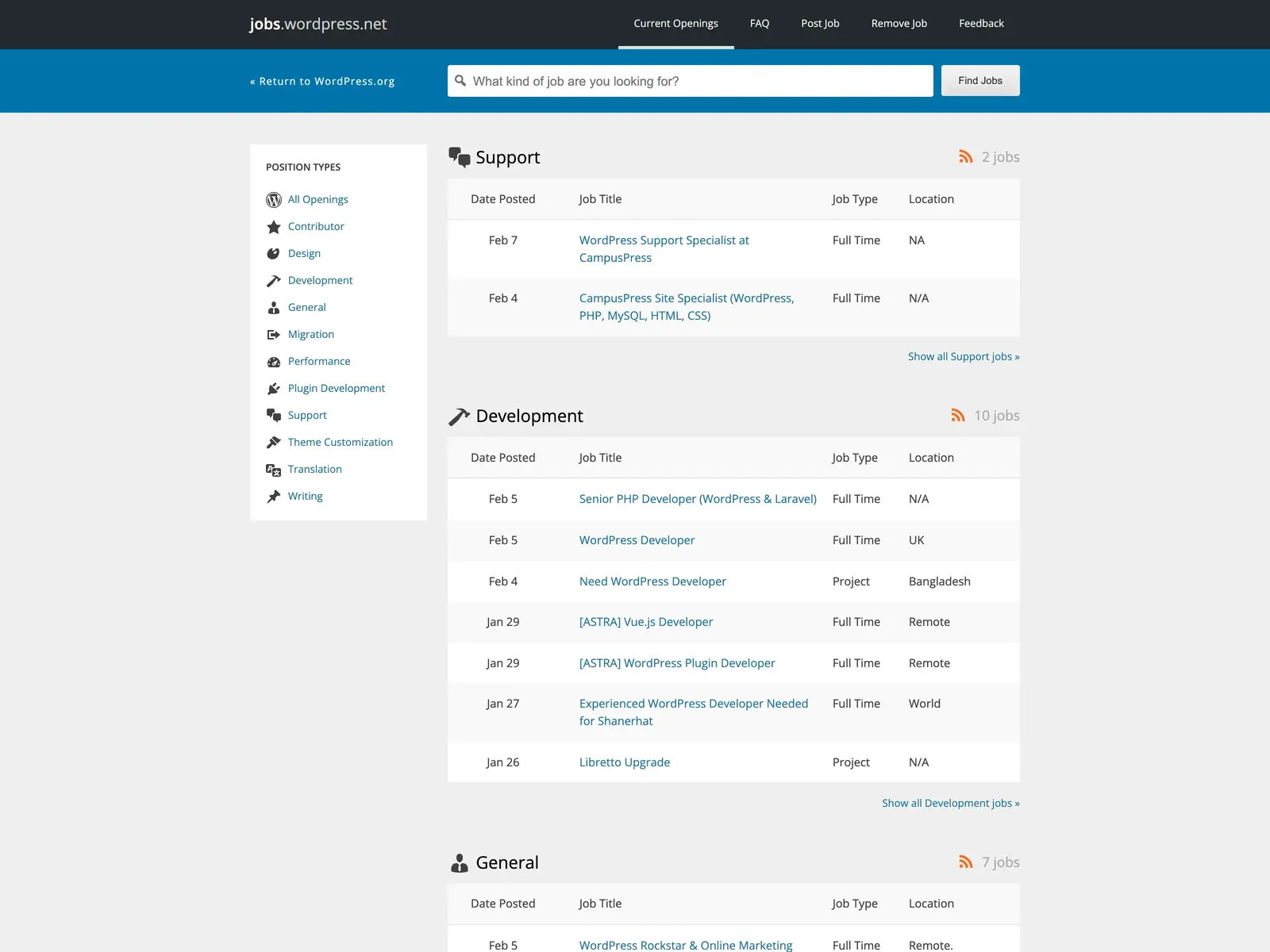The width and height of the screenshot is (1270, 952).
Task: Select Theme Customization position type link
Action: pos(341,443)
